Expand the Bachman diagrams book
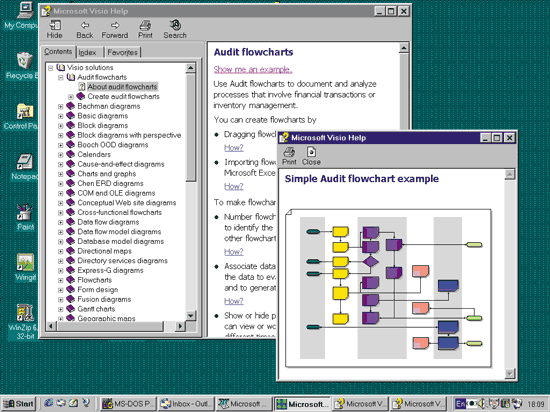The width and height of the screenshot is (550, 412). tap(61, 106)
